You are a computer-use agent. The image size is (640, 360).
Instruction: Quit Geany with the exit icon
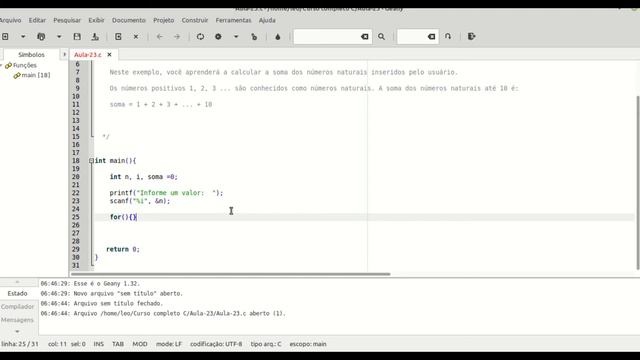tap(471, 37)
